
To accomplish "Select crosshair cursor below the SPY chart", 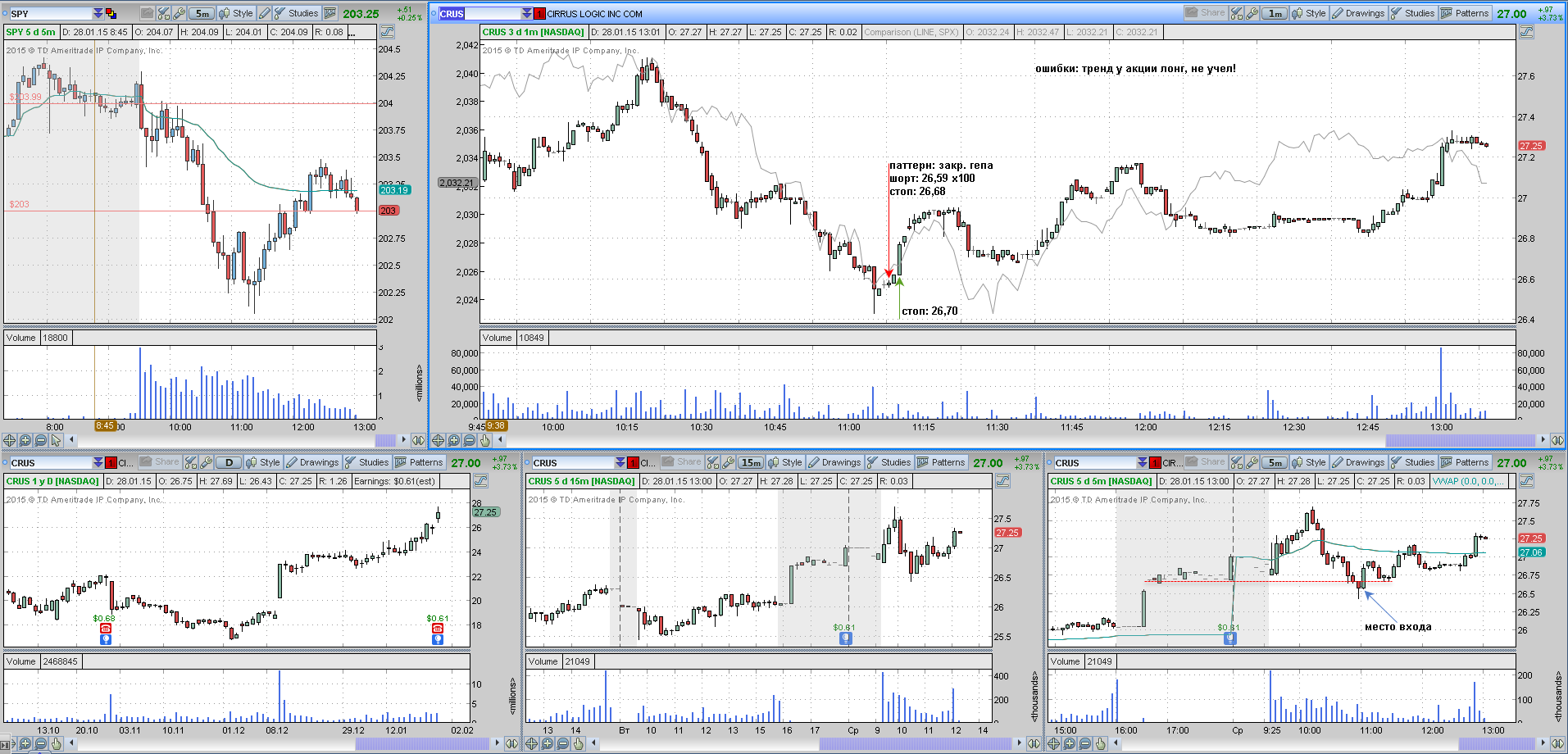I will coord(9,440).
